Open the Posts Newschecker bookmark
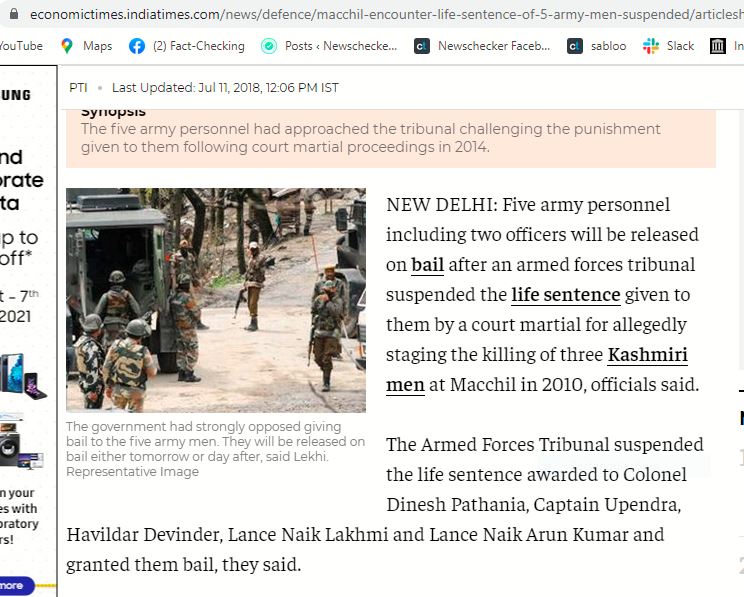Viewport: 744px width, 597px height. [x=329, y=46]
